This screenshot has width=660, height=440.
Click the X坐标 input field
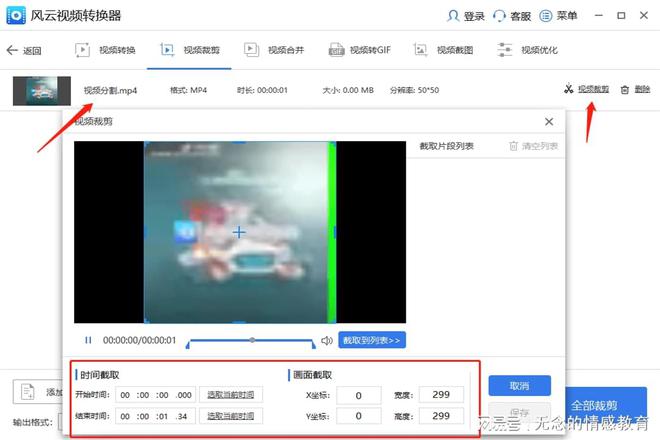click(x=359, y=395)
